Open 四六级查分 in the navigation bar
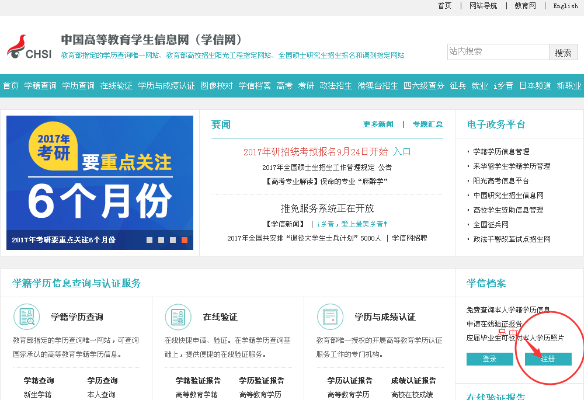 (x=424, y=86)
